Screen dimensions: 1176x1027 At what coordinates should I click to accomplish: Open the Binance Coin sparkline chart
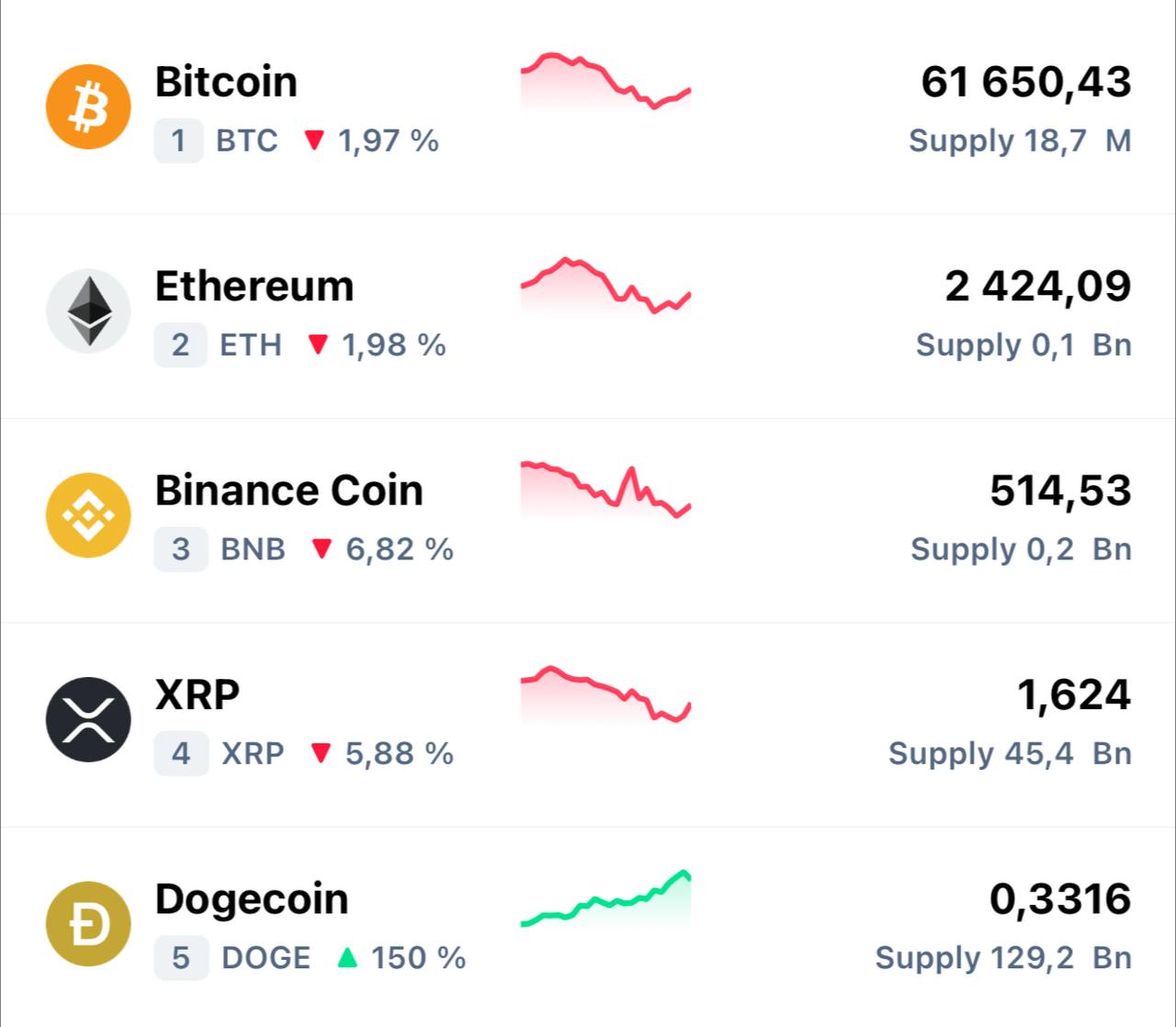[605, 491]
